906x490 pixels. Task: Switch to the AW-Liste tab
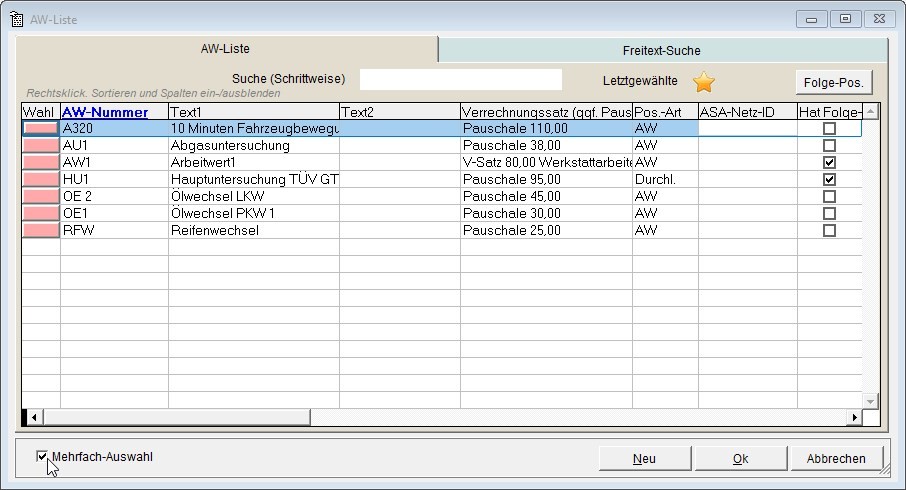(225, 49)
